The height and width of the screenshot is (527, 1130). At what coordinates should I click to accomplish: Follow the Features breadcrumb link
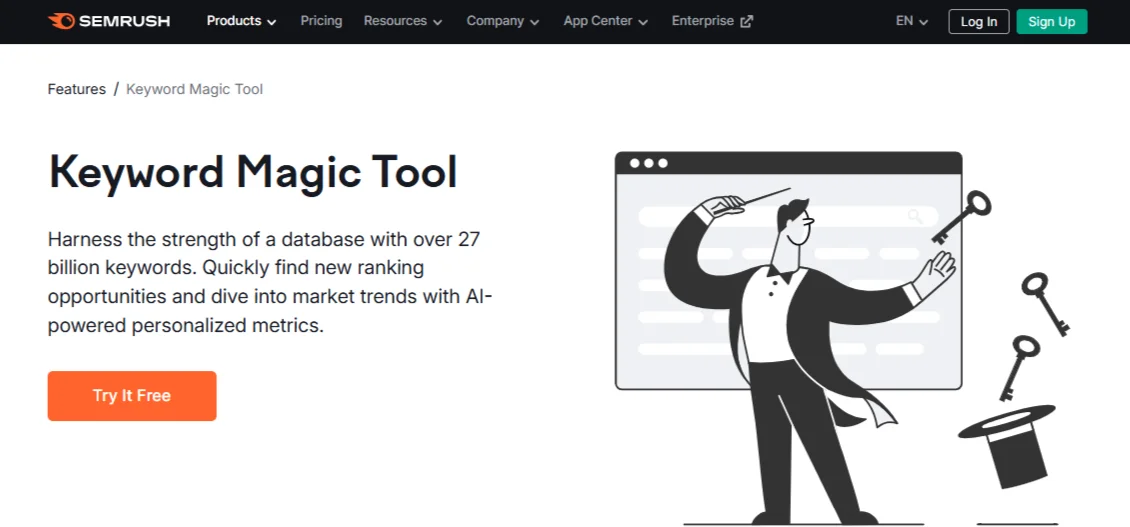coord(76,89)
